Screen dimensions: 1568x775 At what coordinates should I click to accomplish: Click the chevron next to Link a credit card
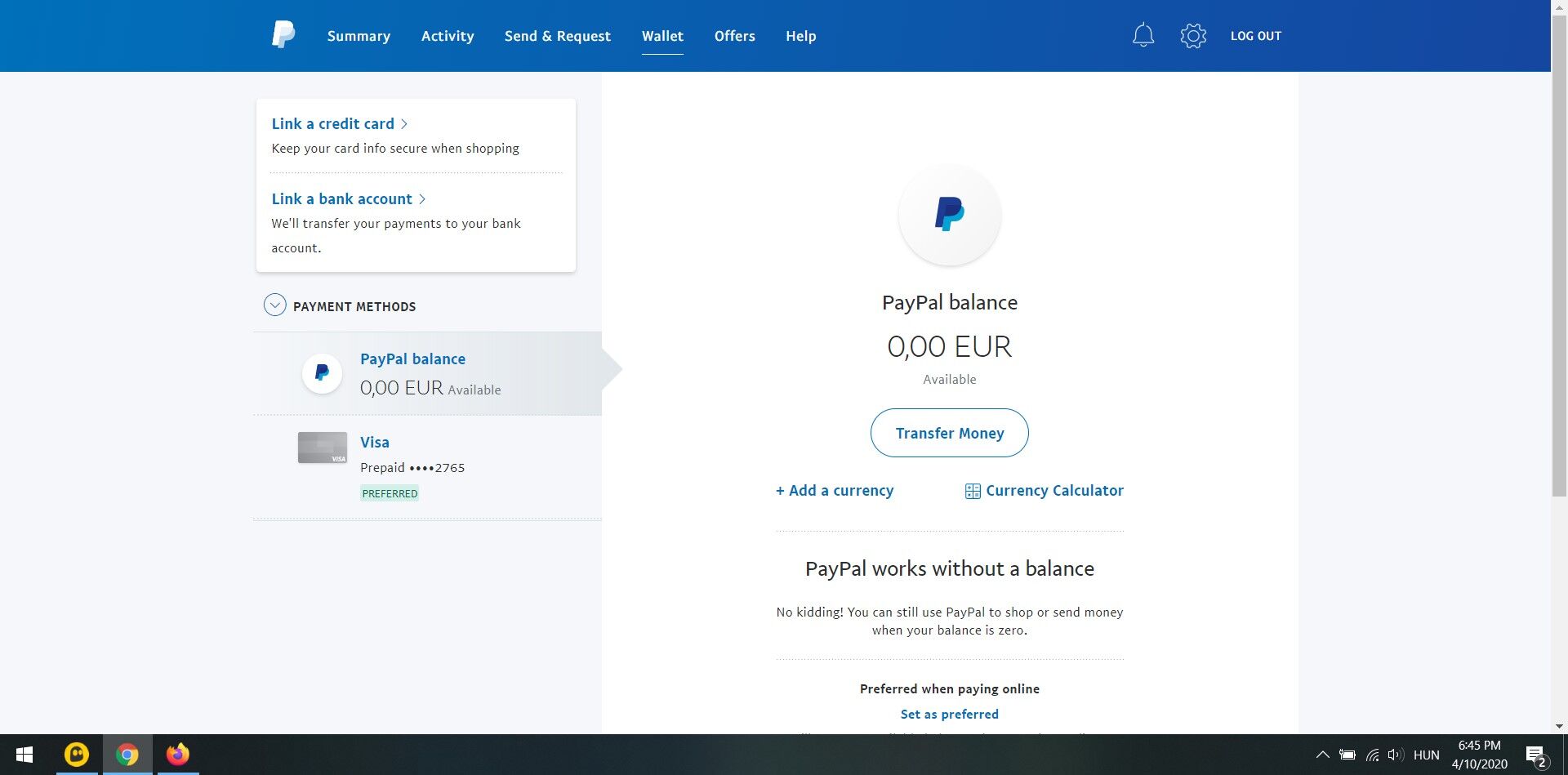tap(404, 124)
